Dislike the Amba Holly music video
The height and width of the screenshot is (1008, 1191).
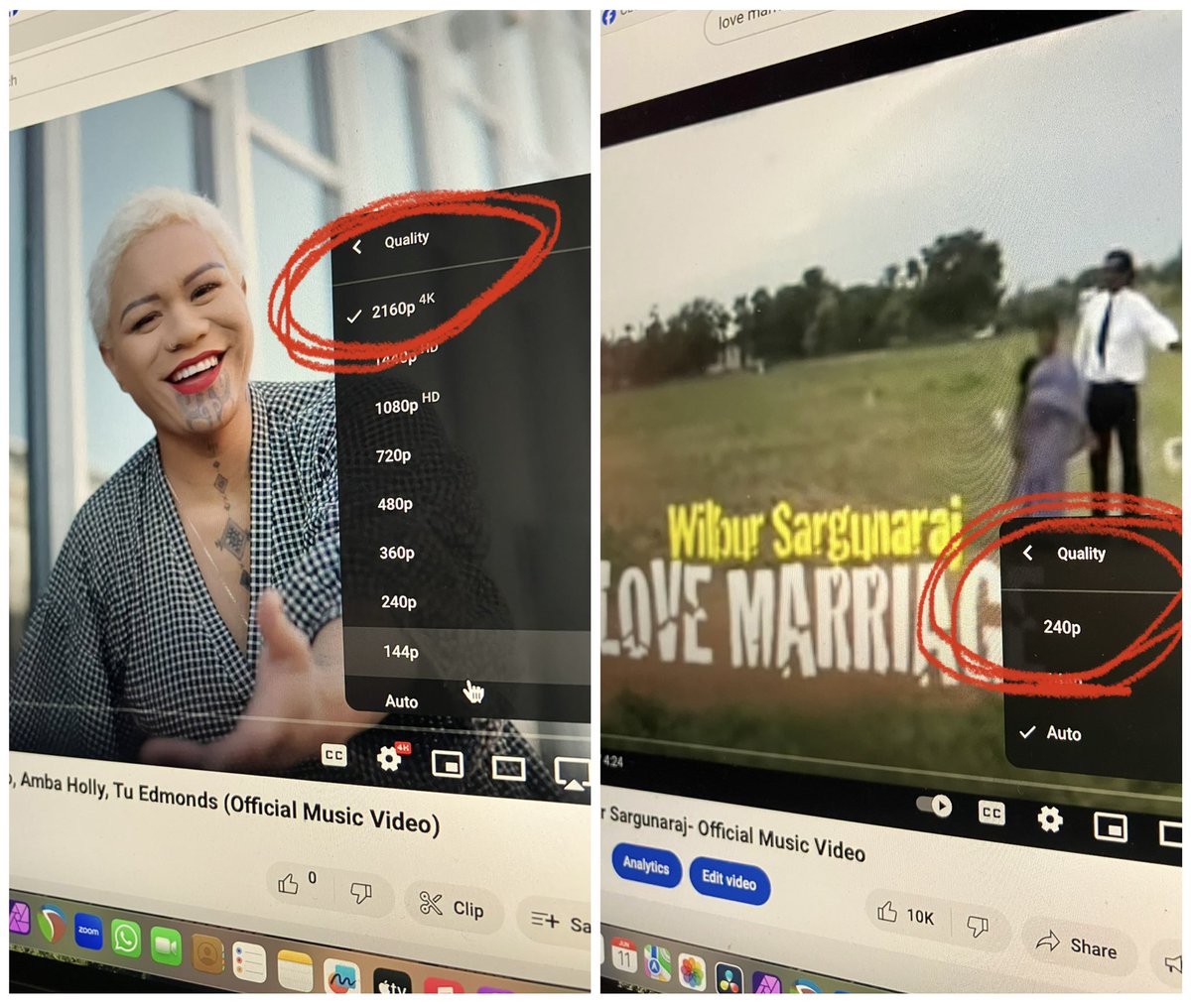[361, 893]
